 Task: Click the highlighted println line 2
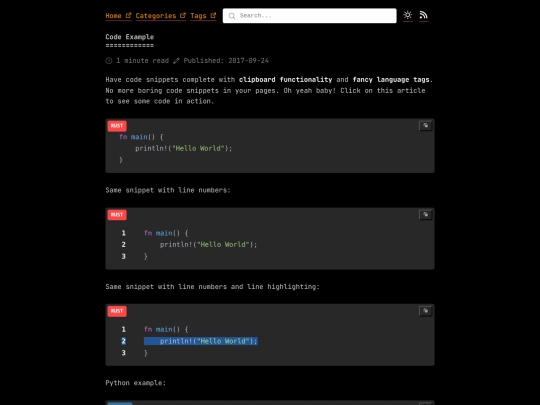point(201,341)
